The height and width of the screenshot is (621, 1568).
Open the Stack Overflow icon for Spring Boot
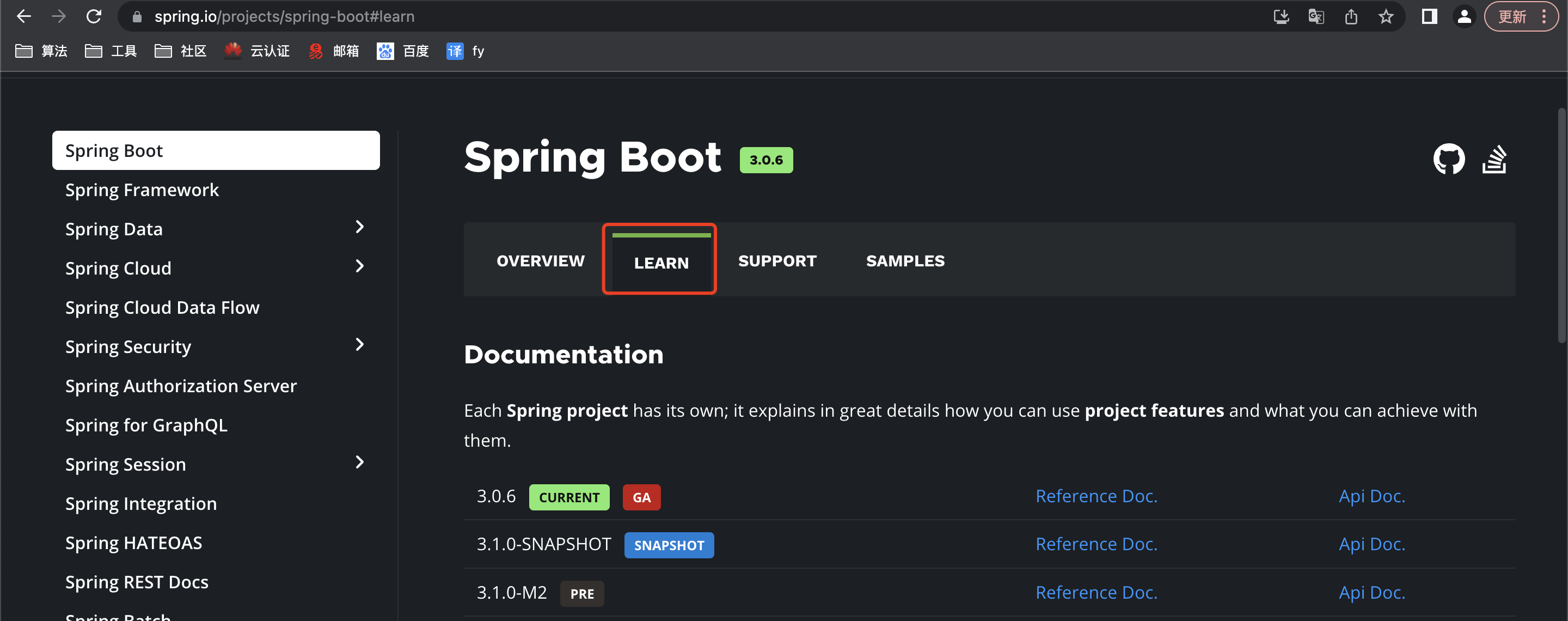1495,159
